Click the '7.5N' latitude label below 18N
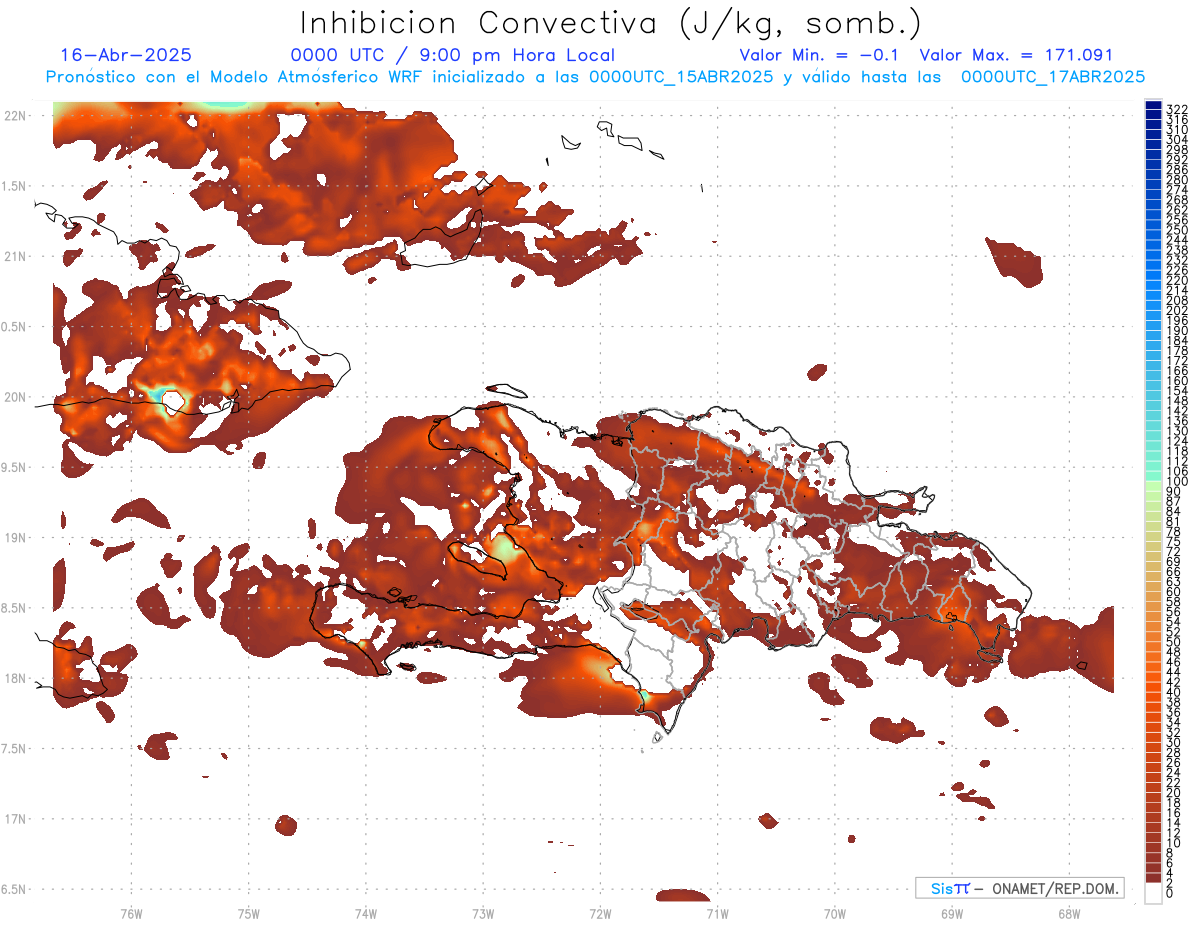1200x927 pixels. (x=14, y=749)
